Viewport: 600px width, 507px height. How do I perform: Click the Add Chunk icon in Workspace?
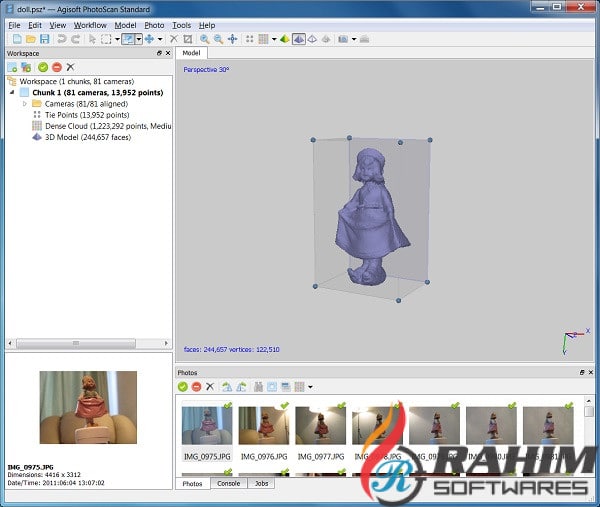click(x=12, y=67)
